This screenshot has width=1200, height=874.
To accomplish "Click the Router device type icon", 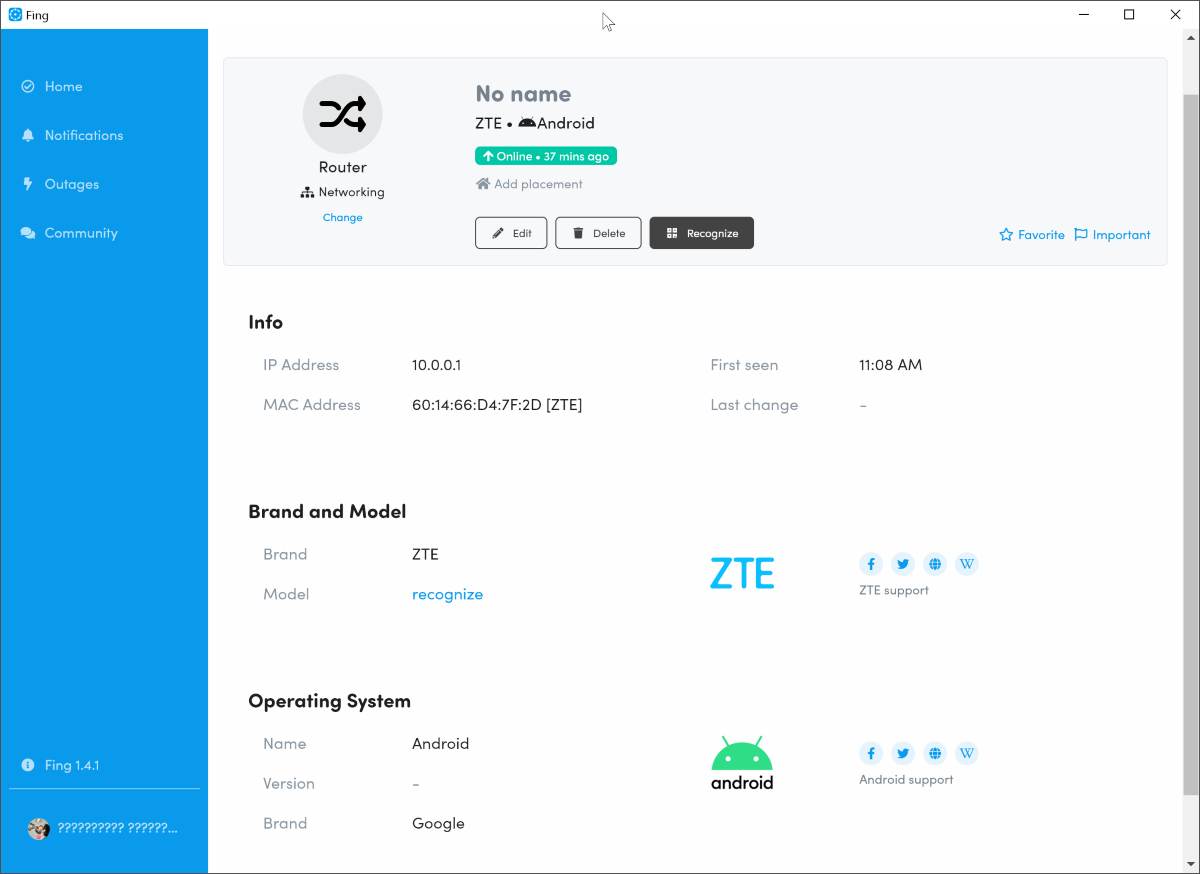I will (343, 114).
